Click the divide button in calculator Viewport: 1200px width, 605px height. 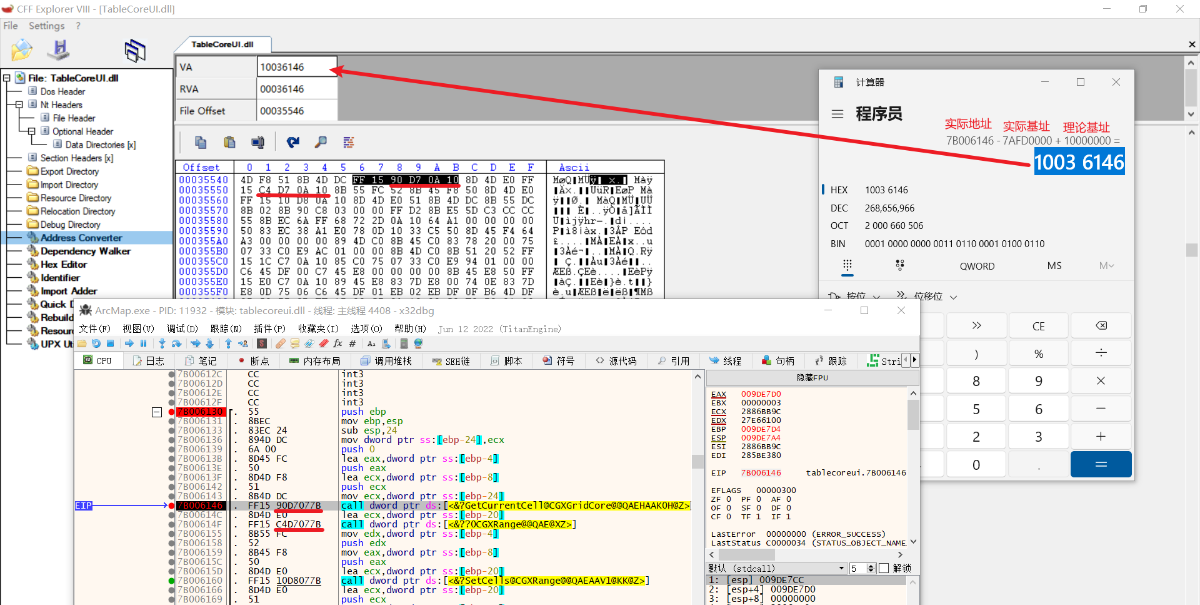pos(1101,354)
